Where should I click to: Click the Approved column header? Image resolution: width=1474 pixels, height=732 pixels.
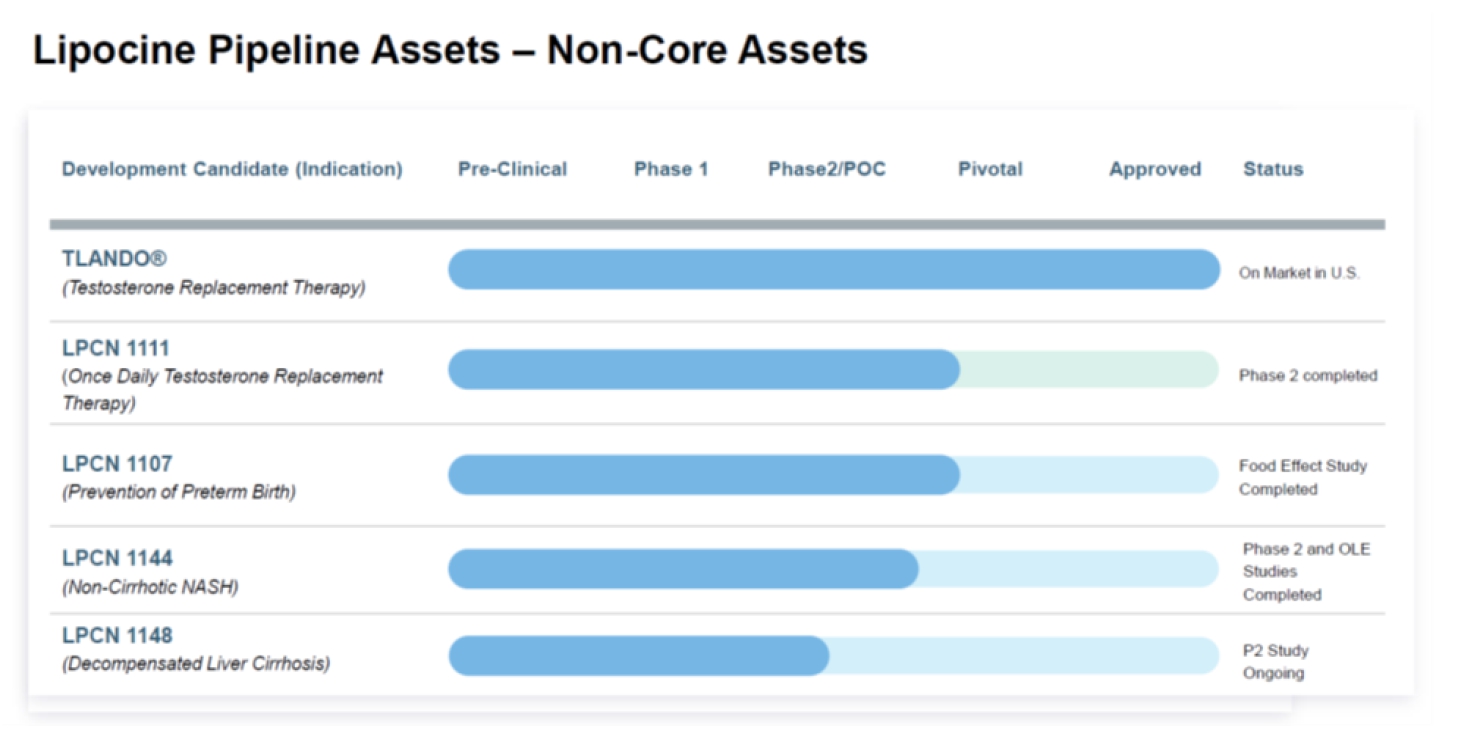[1154, 169]
